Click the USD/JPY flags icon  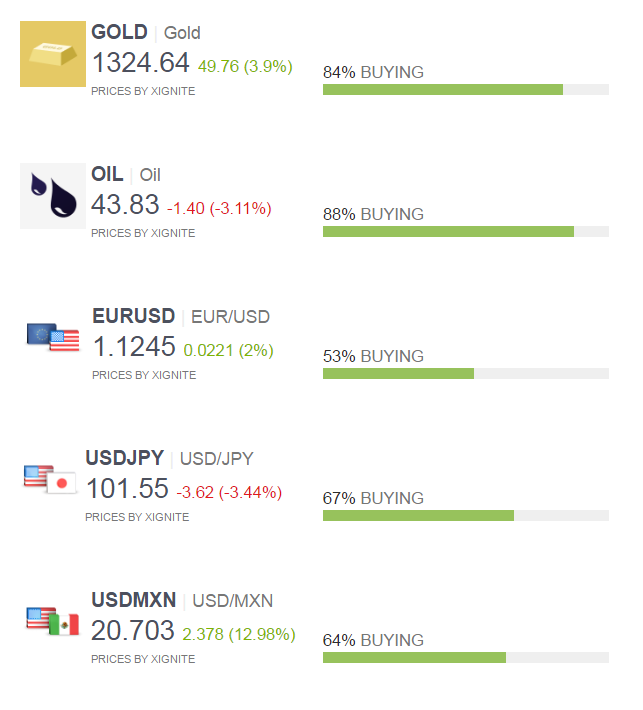click(50, 480)
